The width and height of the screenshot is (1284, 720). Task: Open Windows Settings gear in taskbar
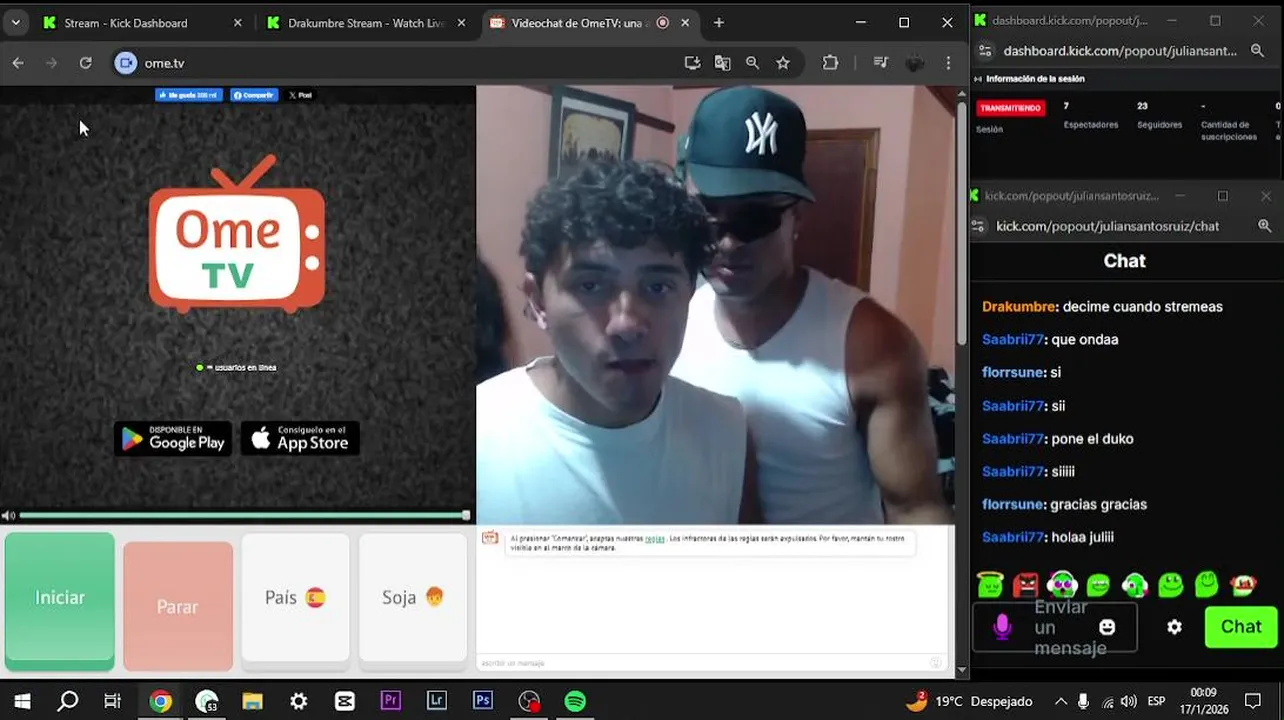click(x=299, y=701)
